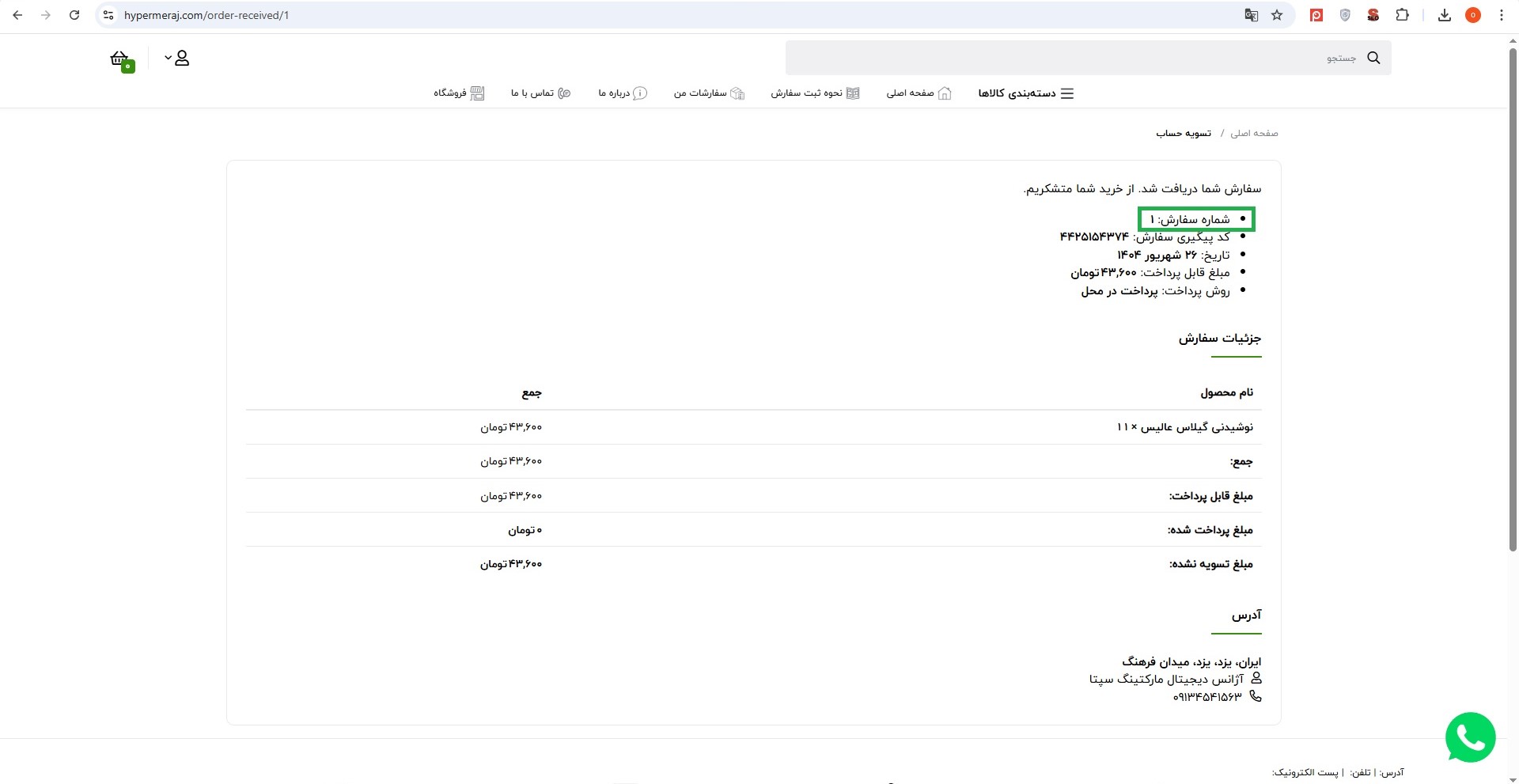
Task: Bookmark this page with star icon
Action: pyautogui.click(x=1277, y=15)
